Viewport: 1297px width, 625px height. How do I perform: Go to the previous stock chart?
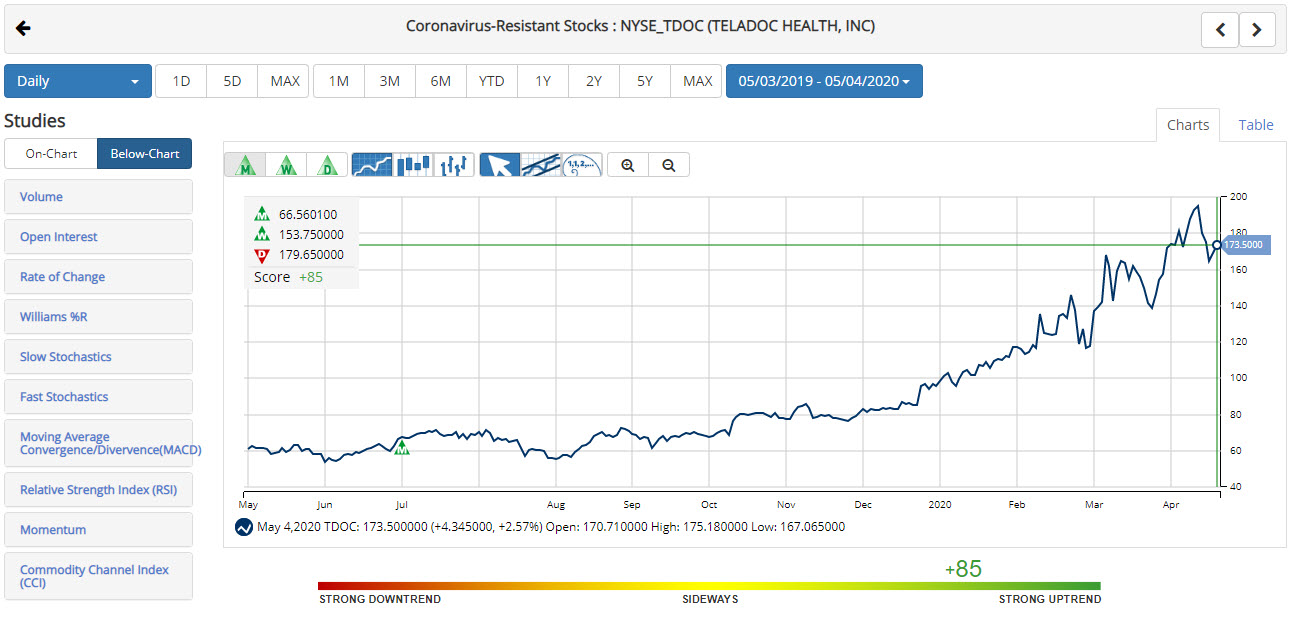coord(1220,30)
